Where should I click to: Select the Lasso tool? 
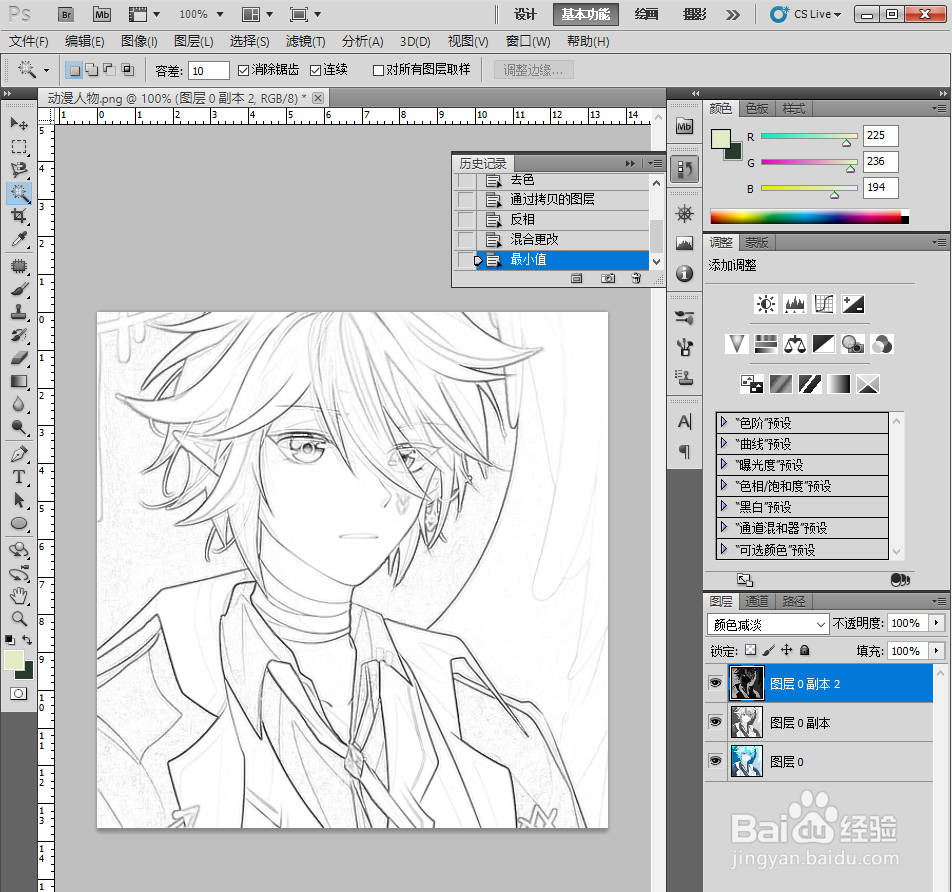pyautogui.click(x=19, y=170)
